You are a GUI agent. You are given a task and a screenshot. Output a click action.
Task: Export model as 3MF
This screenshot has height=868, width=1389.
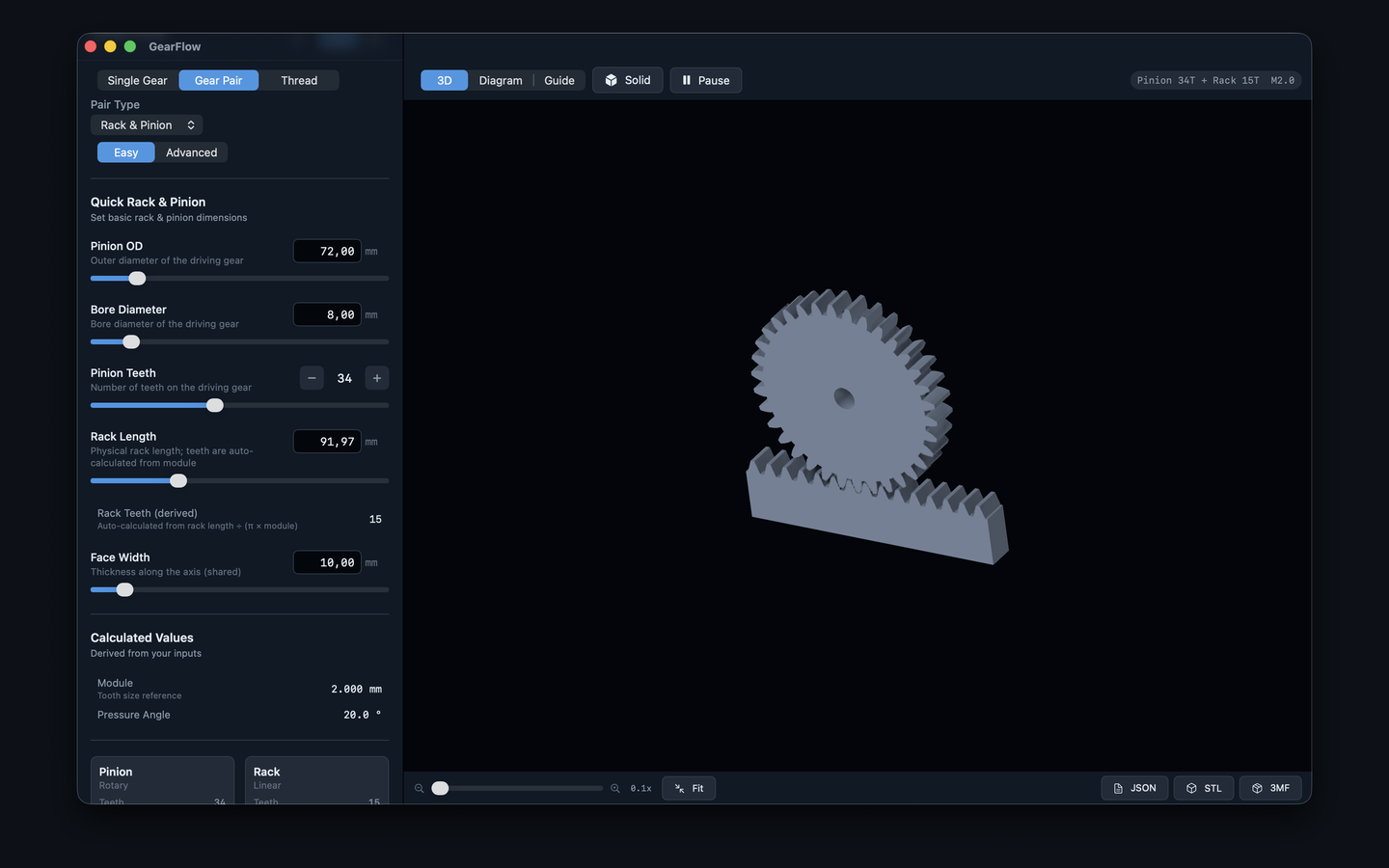point(1270,788)
